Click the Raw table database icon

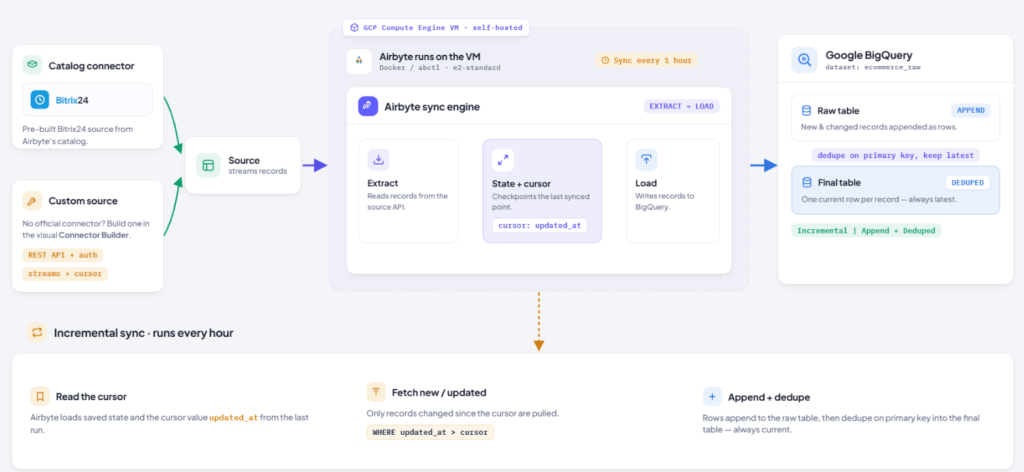pos(806,110)
